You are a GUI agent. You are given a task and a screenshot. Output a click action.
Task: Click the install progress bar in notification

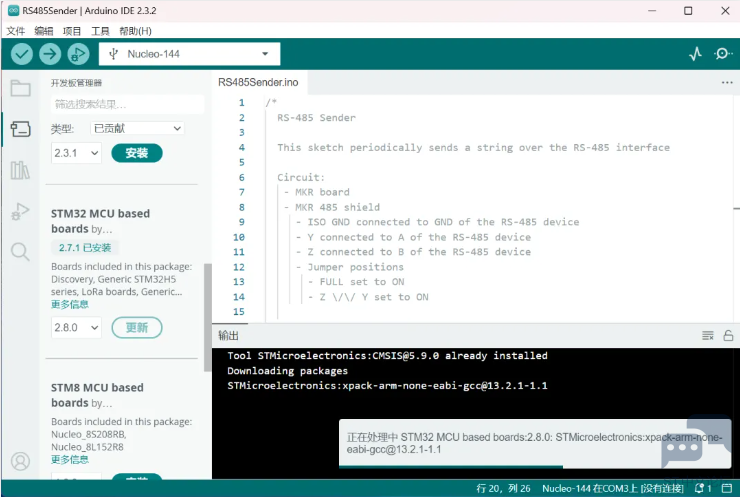coord(451,467)
